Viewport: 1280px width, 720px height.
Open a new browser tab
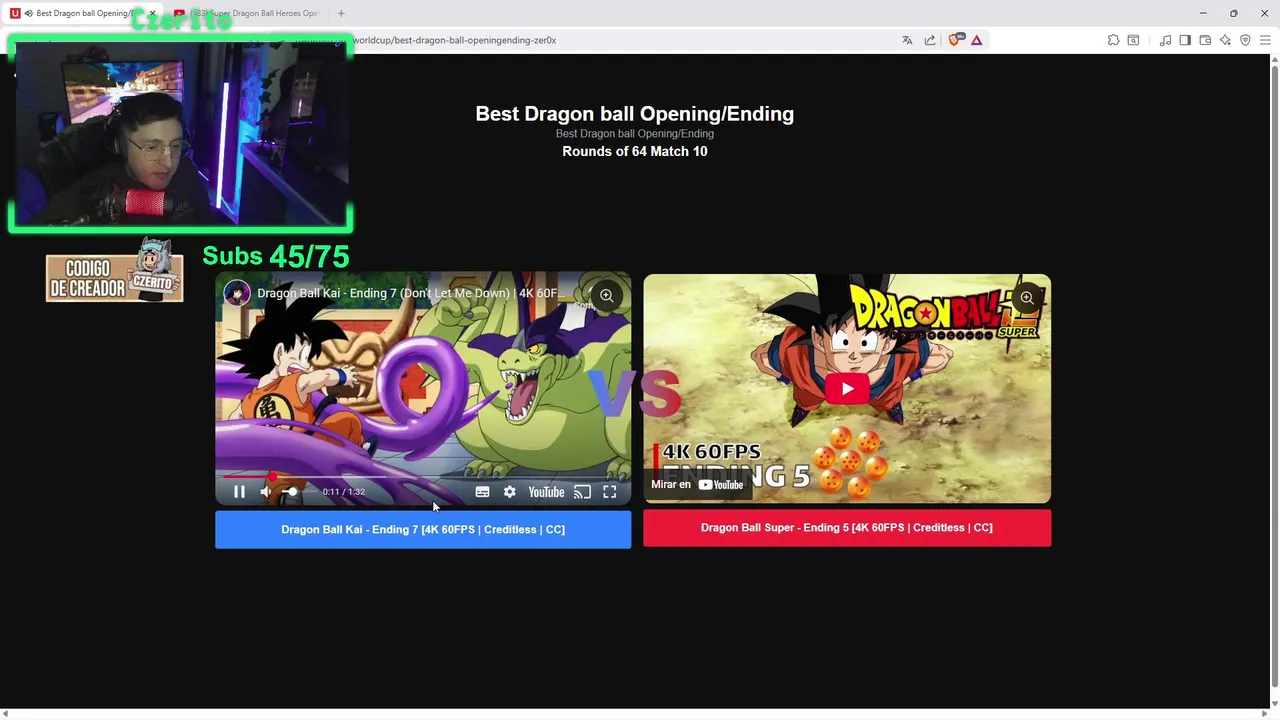(x=341, y=13)
